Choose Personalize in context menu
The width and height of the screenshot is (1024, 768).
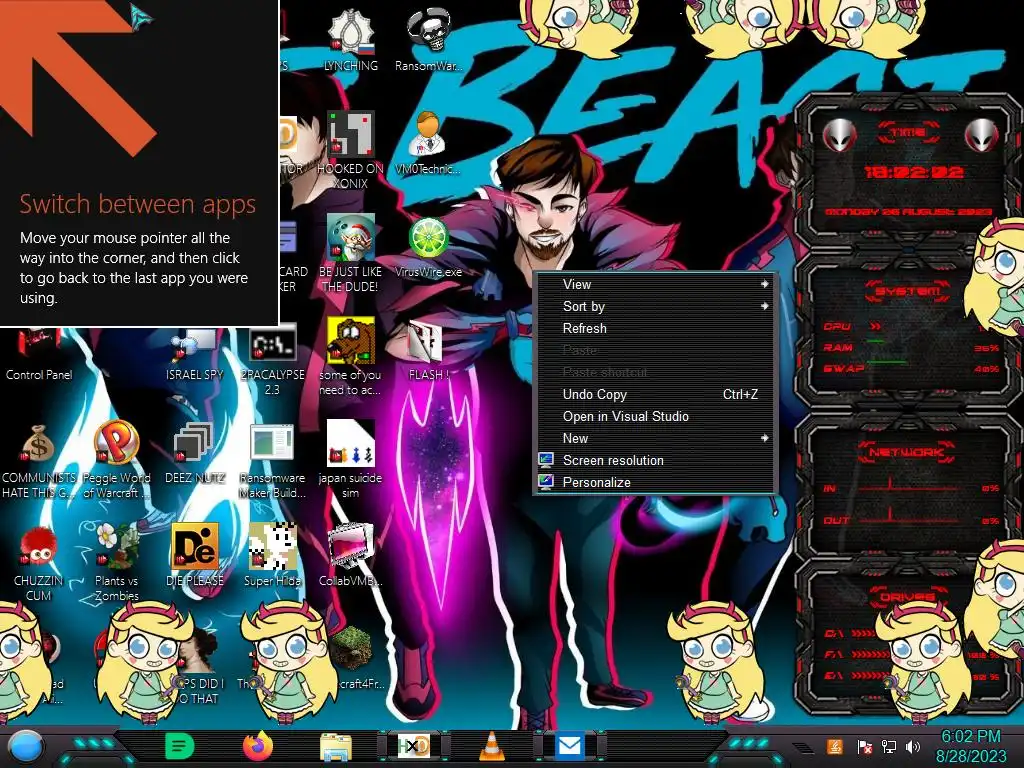tap(655, 483)
